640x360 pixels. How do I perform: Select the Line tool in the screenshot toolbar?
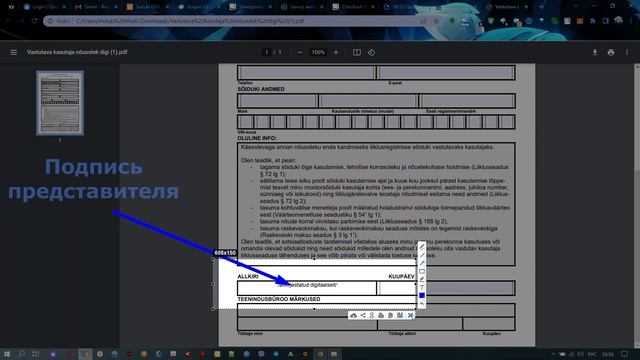(x=422, y=255)
